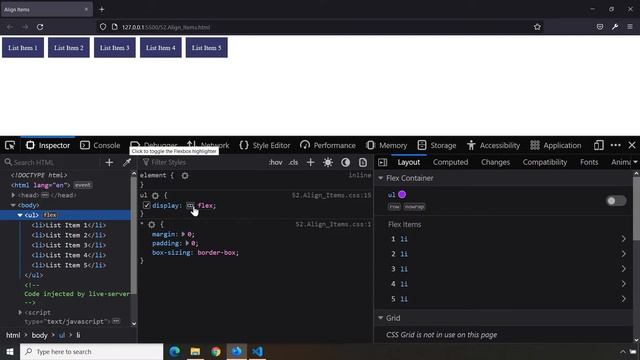Click the Search HTML input field
This screenshot has width=640, height=360.
(x=51, y=162)
